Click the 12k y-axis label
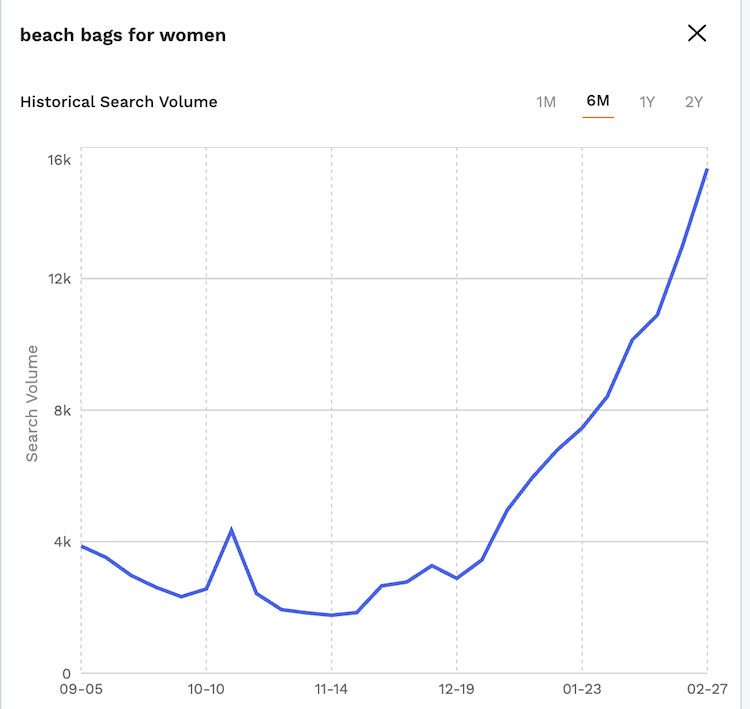The image size is (750, 709). tap(59, 279)
